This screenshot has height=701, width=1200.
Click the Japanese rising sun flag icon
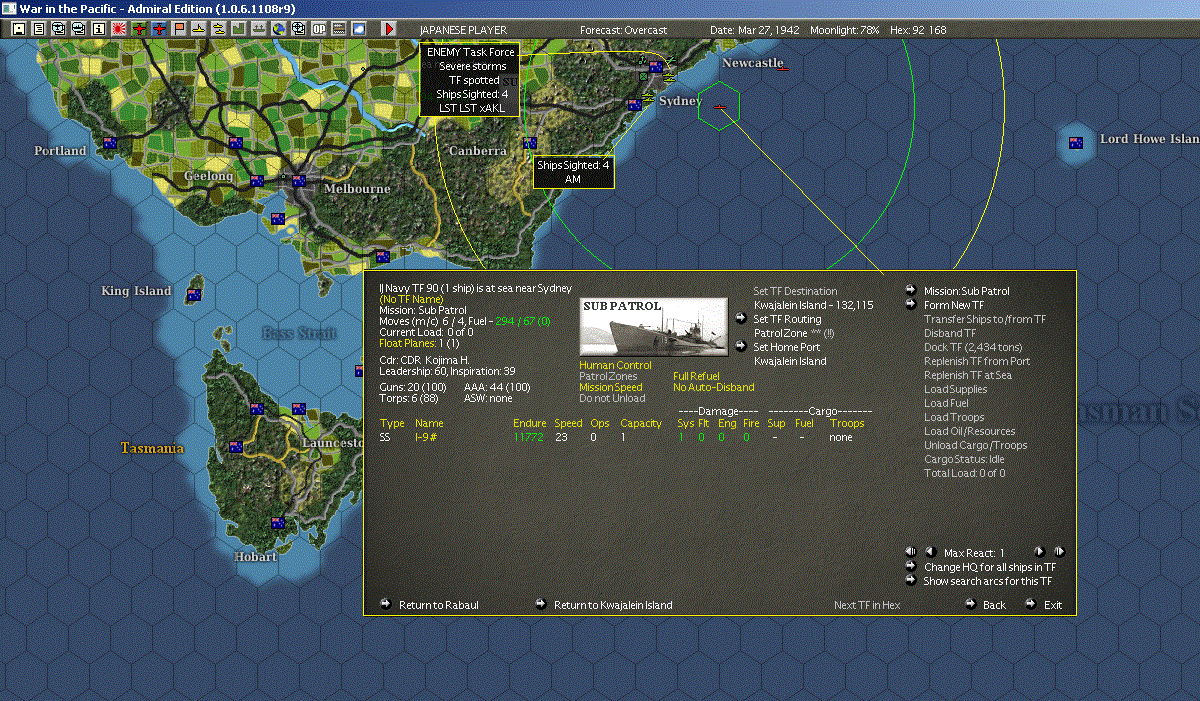point(119,29)
